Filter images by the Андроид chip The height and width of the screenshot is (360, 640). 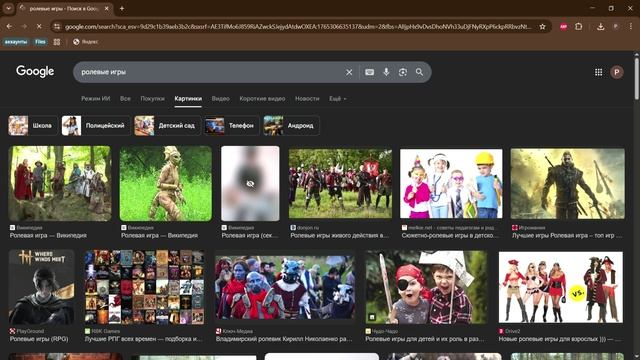pos(291,126)
